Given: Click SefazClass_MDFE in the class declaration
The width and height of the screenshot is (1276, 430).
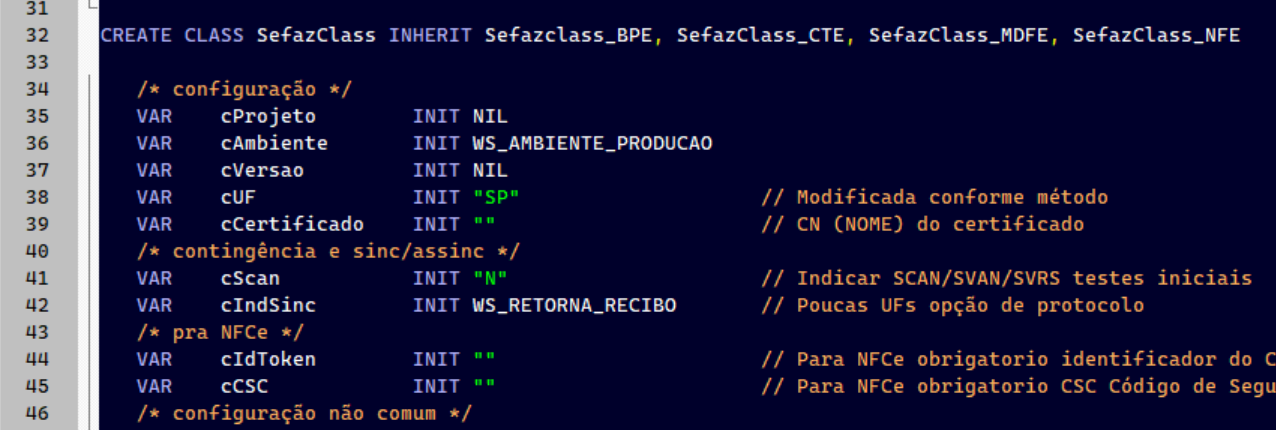Looking at the screenshot, I should 960,36.
